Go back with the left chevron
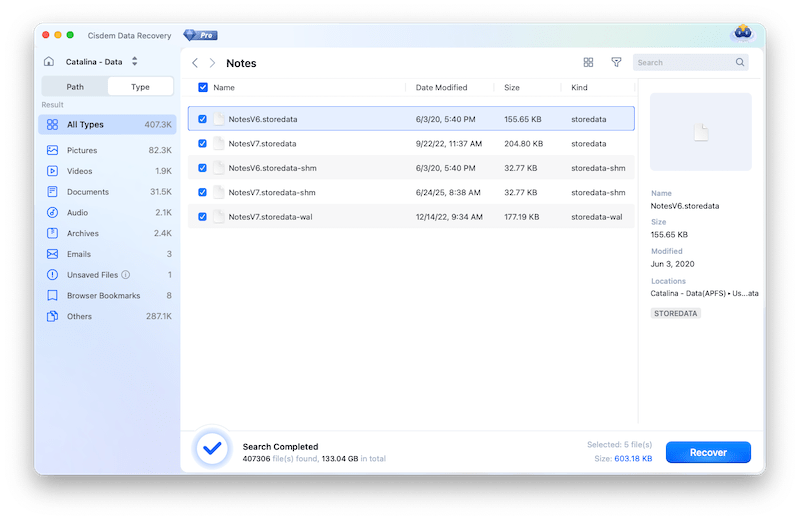Viewport: 800px width, 520px height. click(x=196, y=63)
